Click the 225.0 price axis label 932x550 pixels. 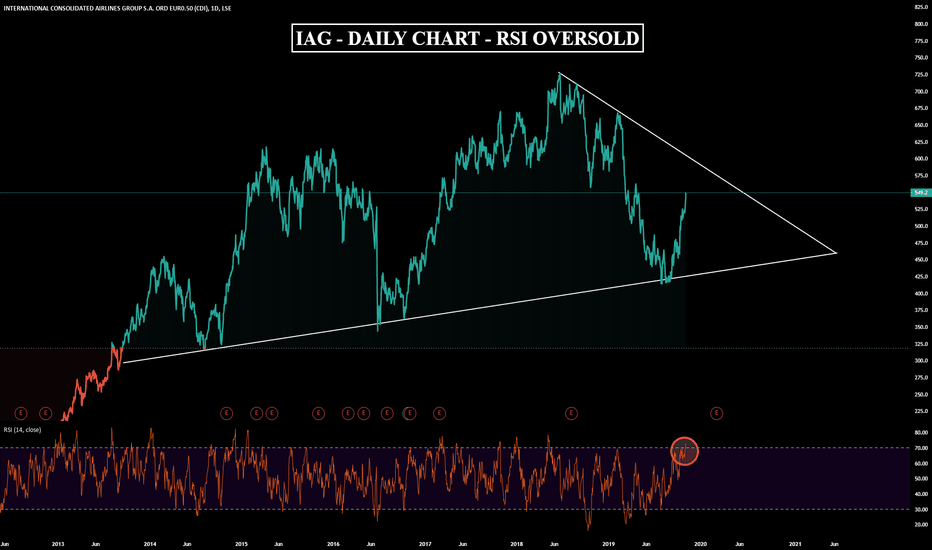tap(921, 411)
